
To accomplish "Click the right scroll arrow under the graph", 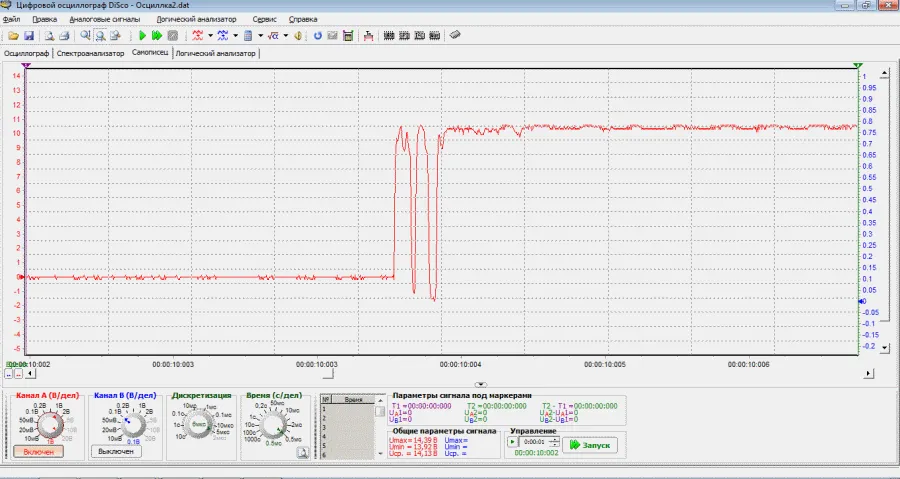I will (868, 374).
